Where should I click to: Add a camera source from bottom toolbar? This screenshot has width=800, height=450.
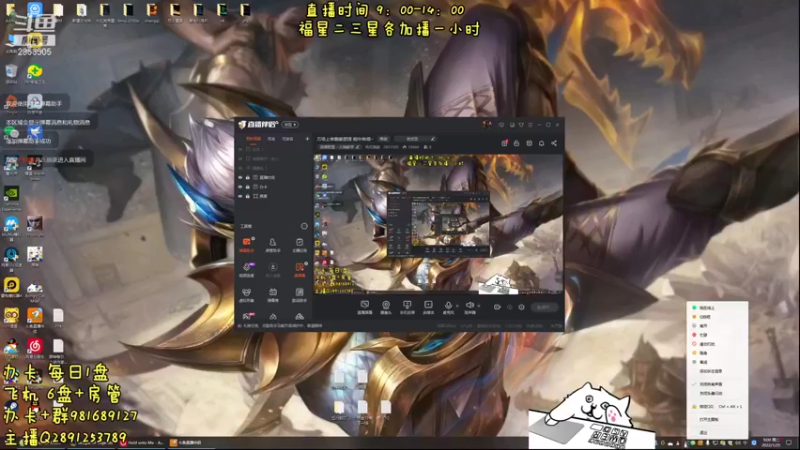(386, 307)
